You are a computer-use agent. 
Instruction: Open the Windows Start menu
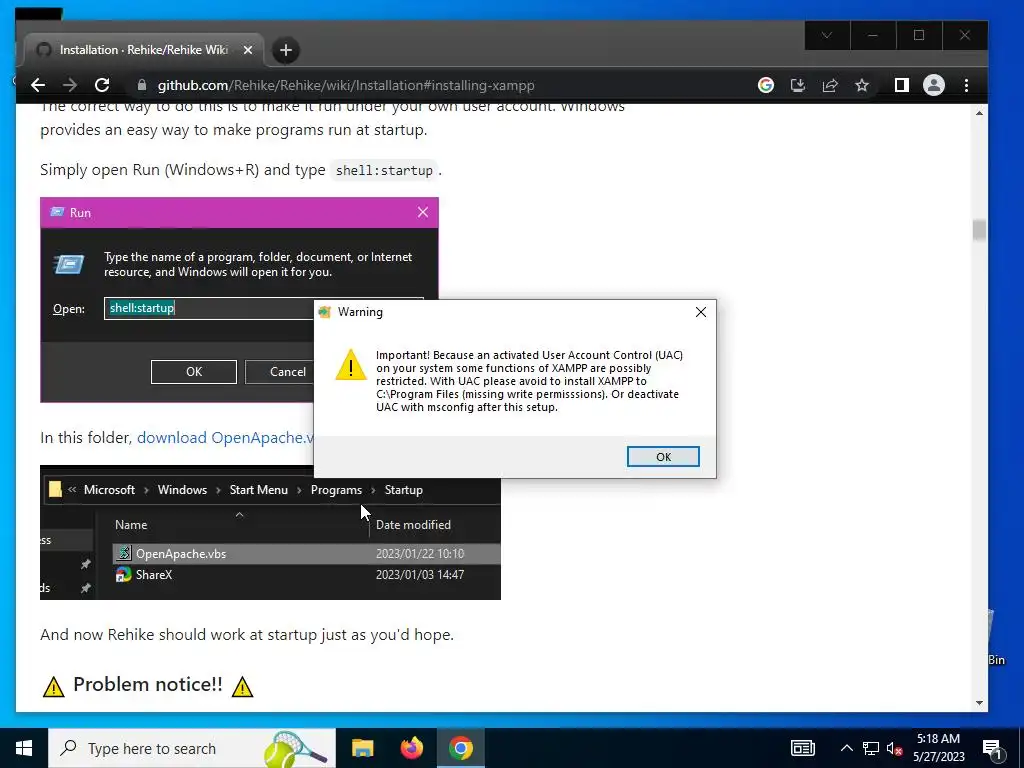[x=24, y=748]
